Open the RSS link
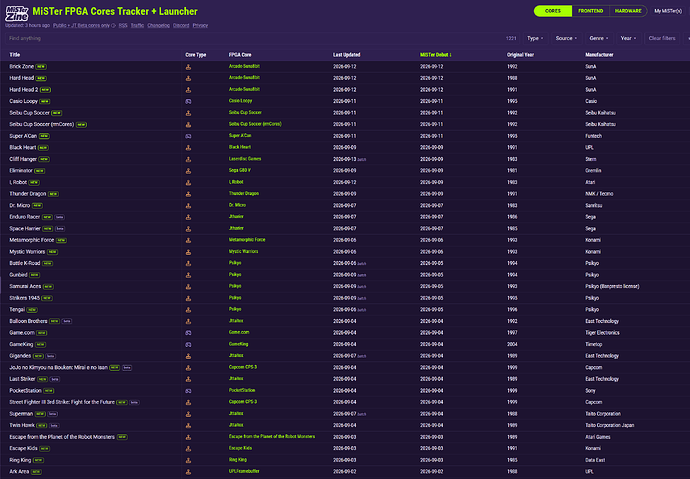 (x=123, y=26)
